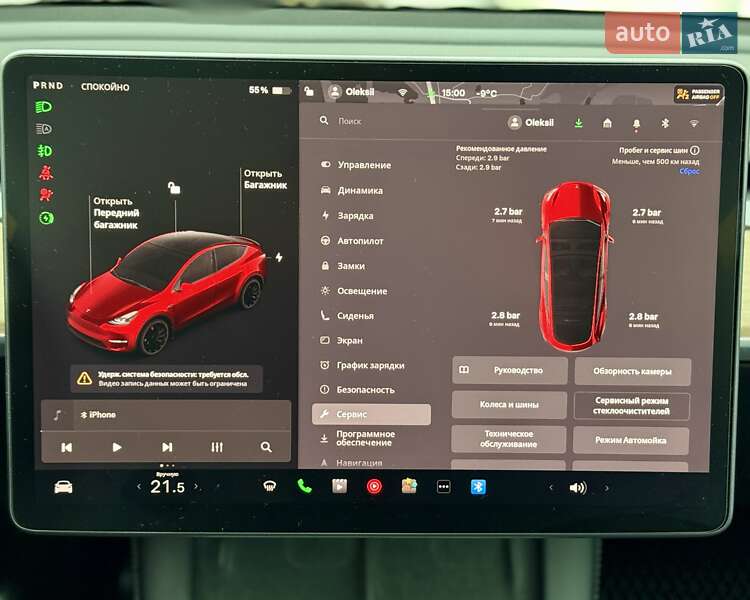Tap the rear-right 2.8 bar reading
The width and height of the screenshot is (750, 600).
pyautogui.click(x=643, y=320)
